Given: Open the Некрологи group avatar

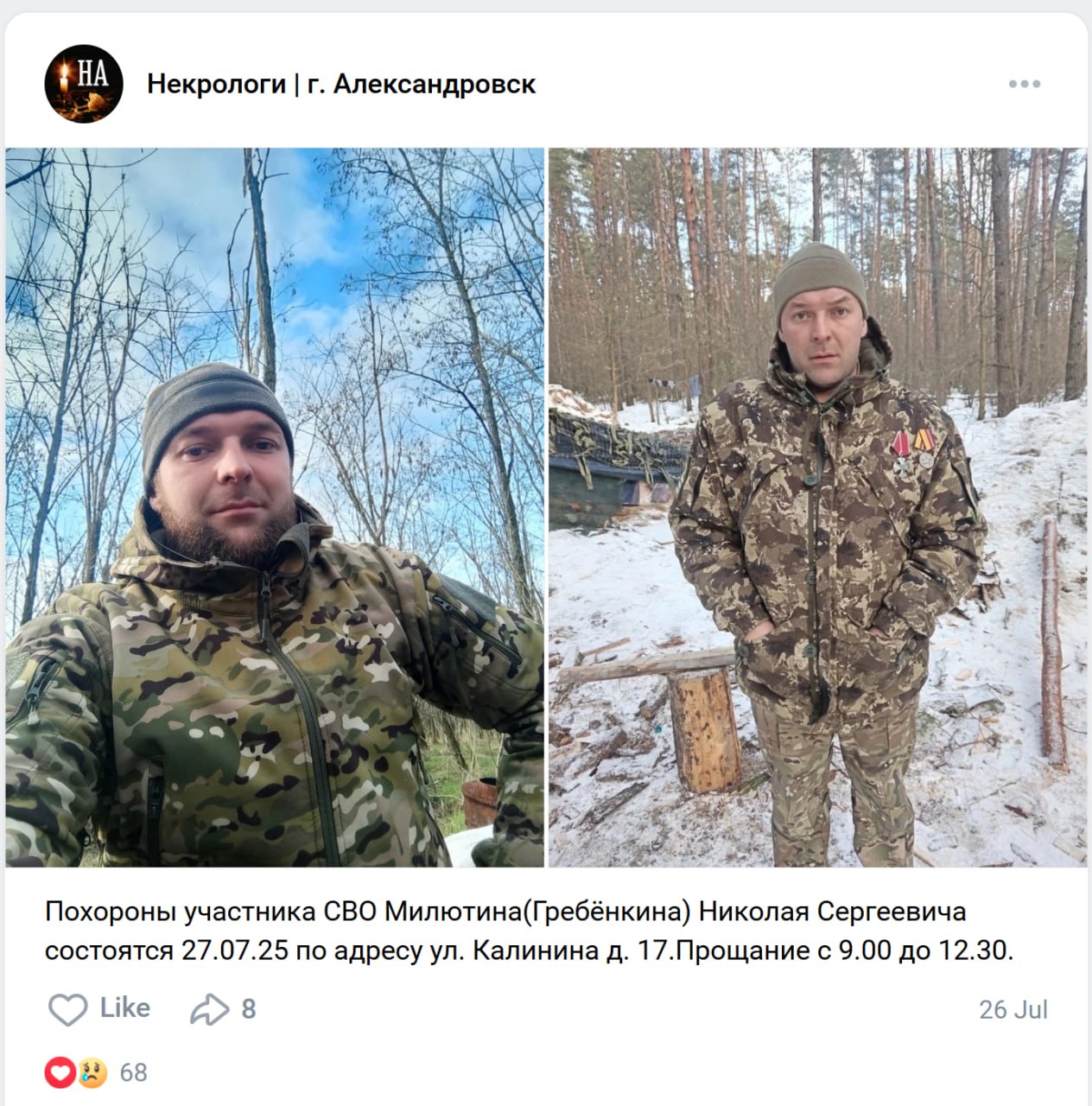Looking at the screenshot, I should (84, 84).
